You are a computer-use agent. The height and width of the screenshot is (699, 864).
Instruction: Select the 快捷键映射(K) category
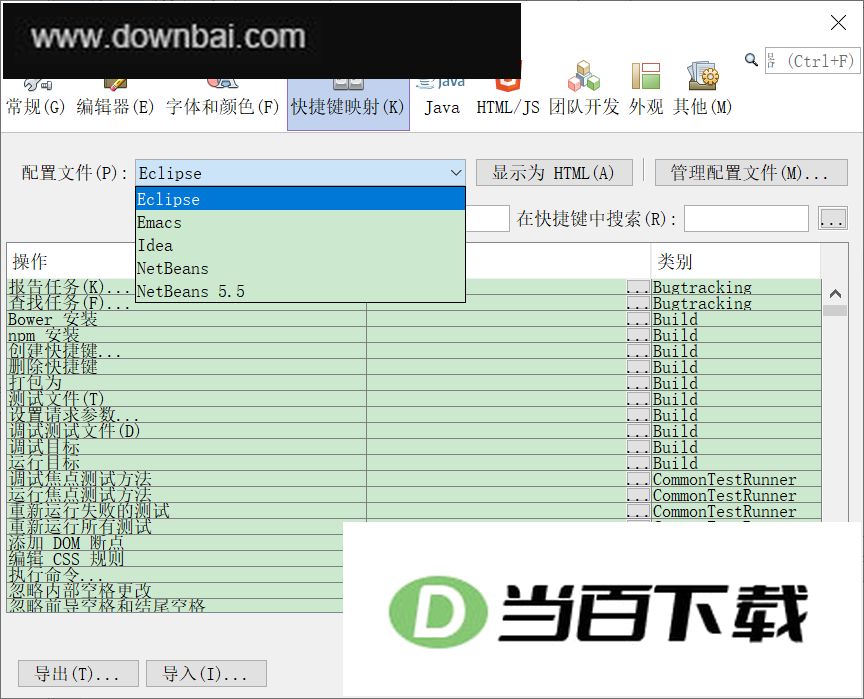coord(348,104)
